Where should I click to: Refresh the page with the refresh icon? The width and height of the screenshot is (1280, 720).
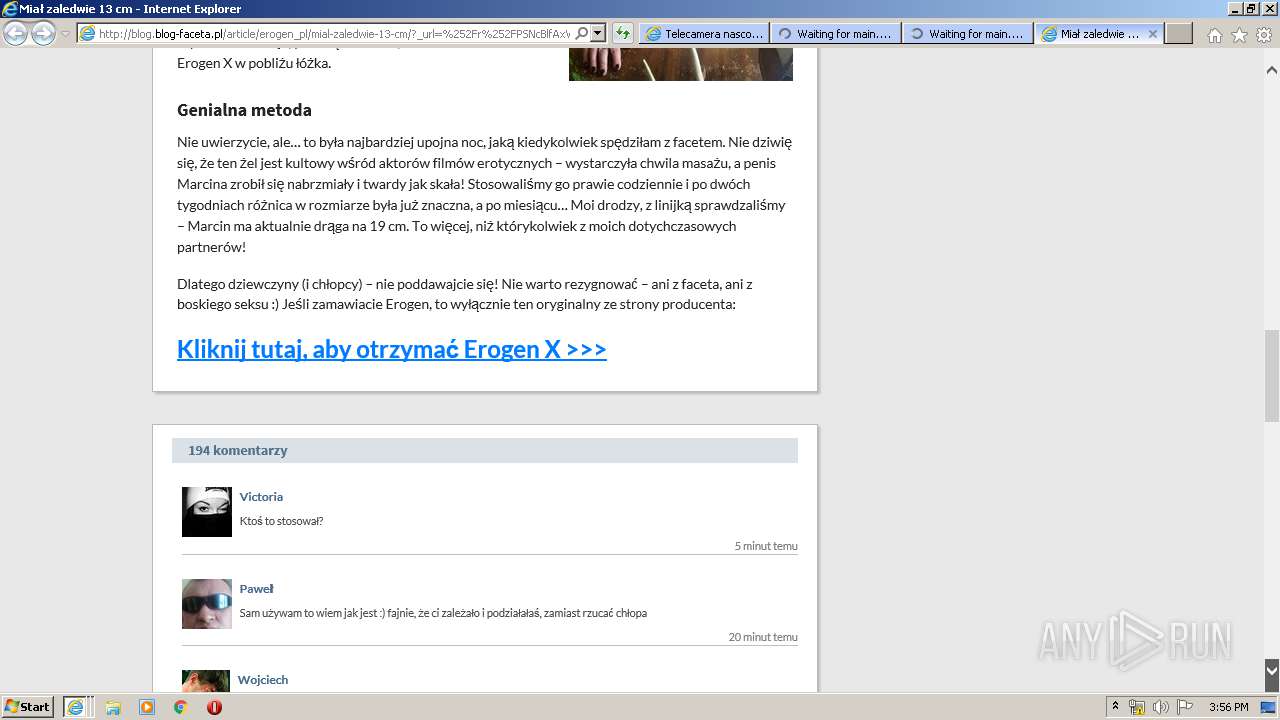point(622,33)
